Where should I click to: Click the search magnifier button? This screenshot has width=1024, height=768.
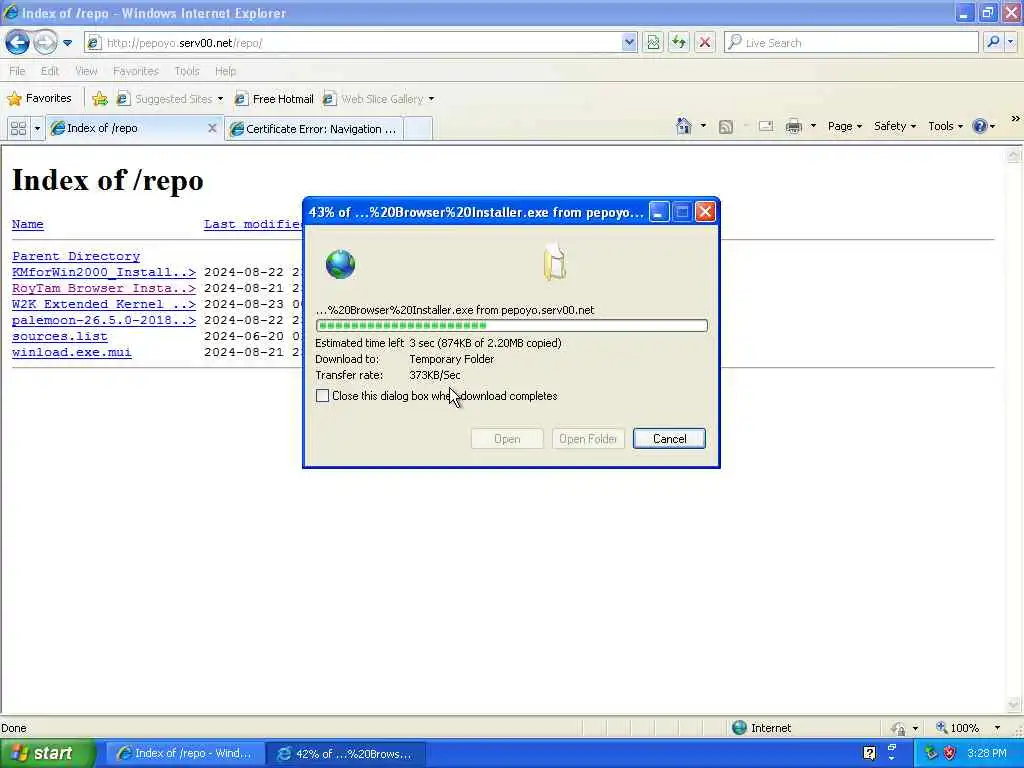[x=993, y=43]
